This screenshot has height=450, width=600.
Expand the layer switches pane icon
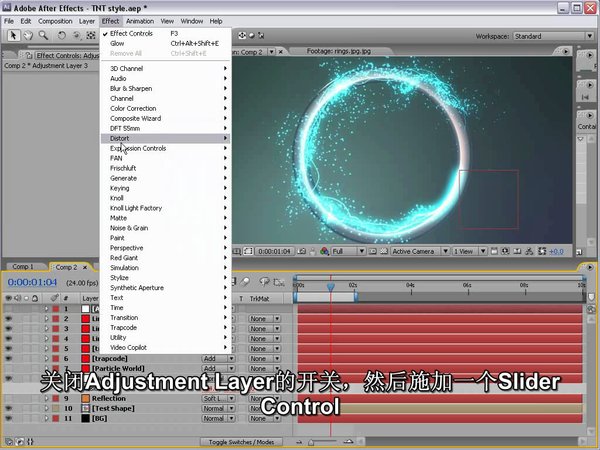tap(8, 442)
